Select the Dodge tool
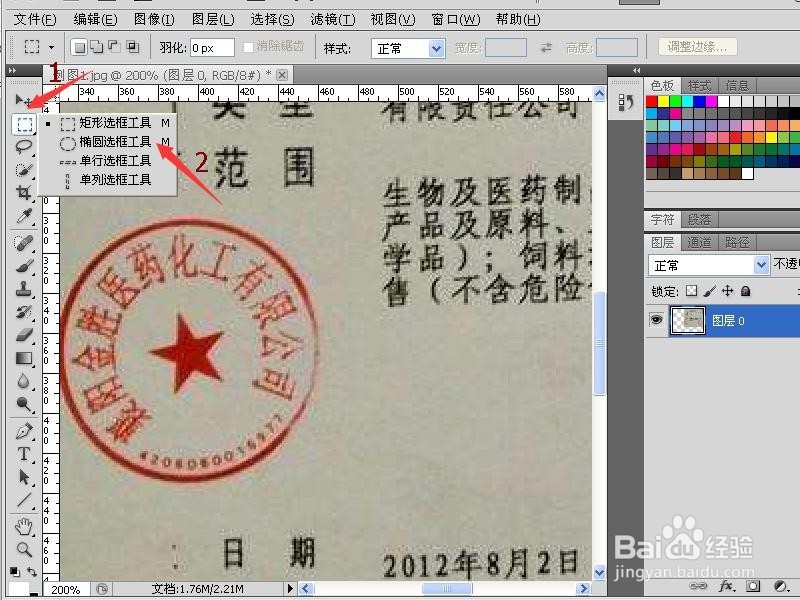 pyautogui.click(x=23, y=404)
